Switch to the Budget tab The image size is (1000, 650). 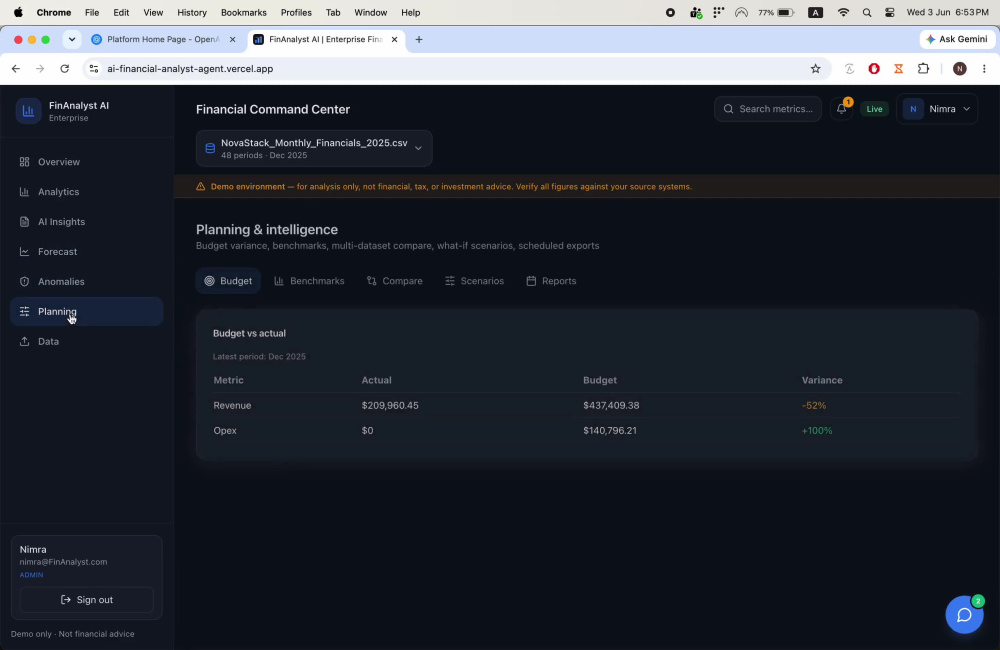pos(228,281)
